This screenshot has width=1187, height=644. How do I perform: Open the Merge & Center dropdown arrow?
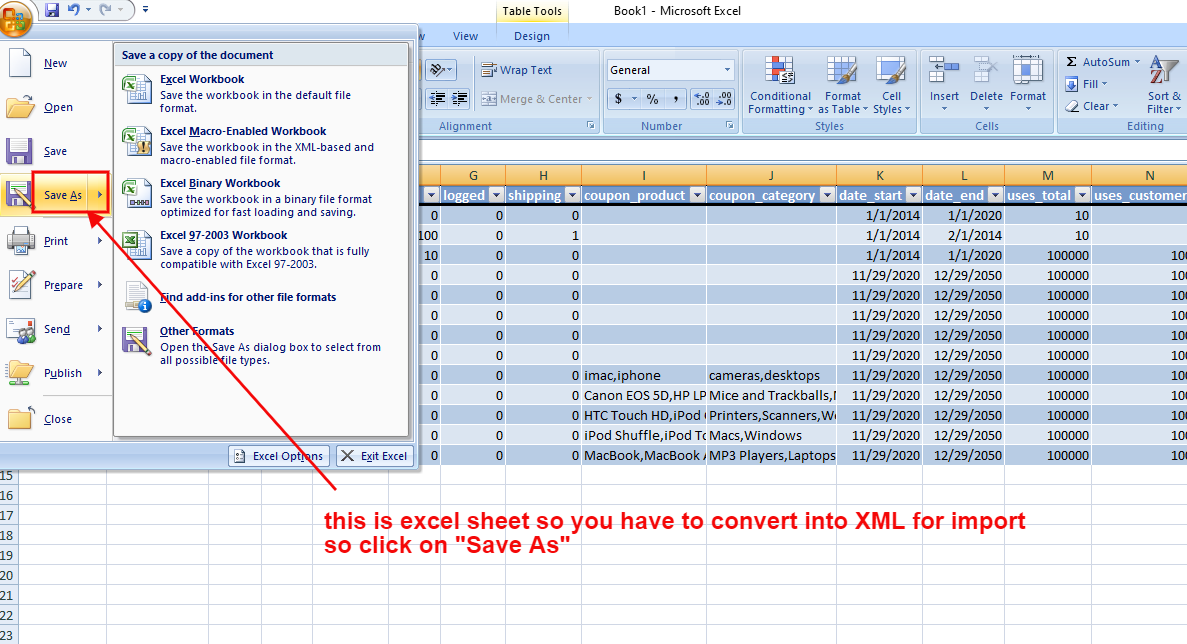coord(589,99)
